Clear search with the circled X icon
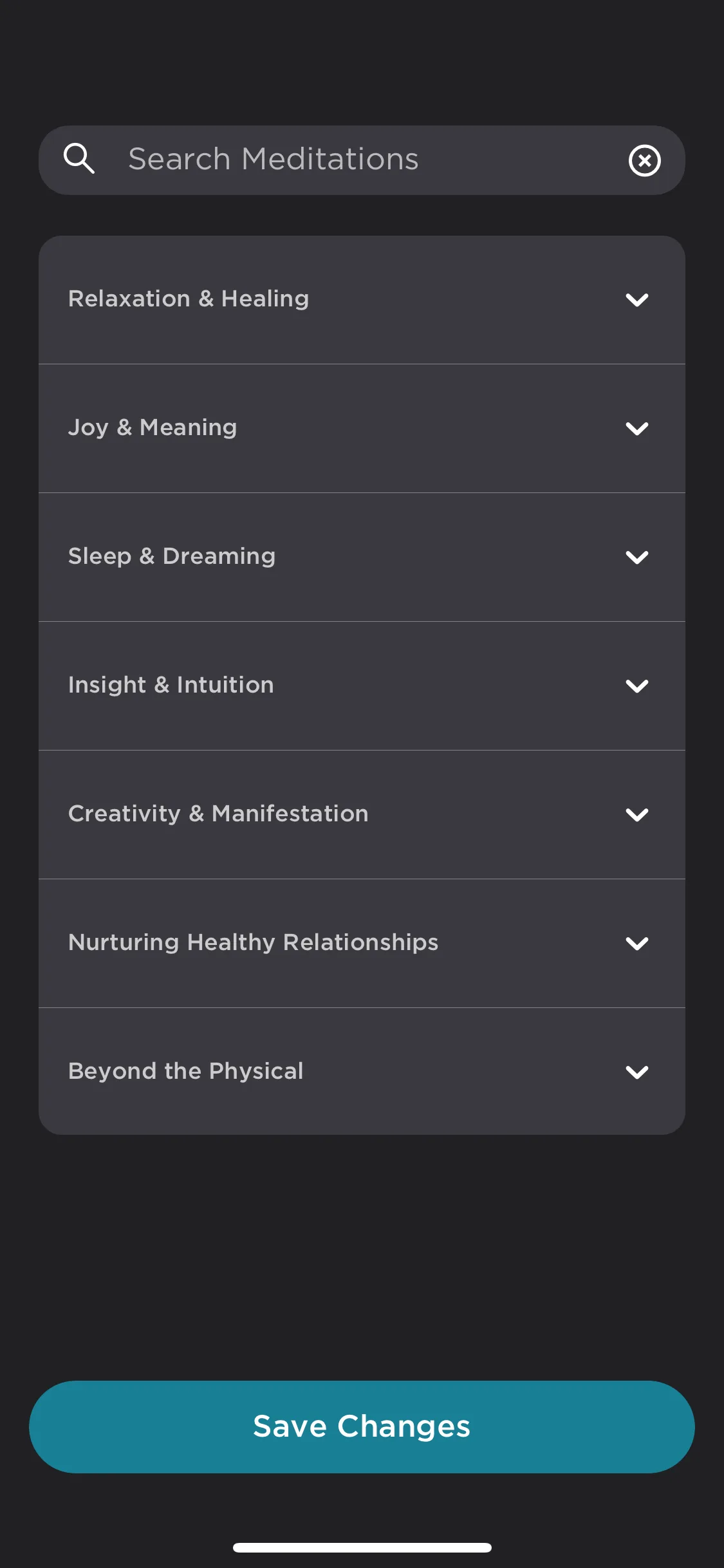724x1568 pixels. point(644,160)
